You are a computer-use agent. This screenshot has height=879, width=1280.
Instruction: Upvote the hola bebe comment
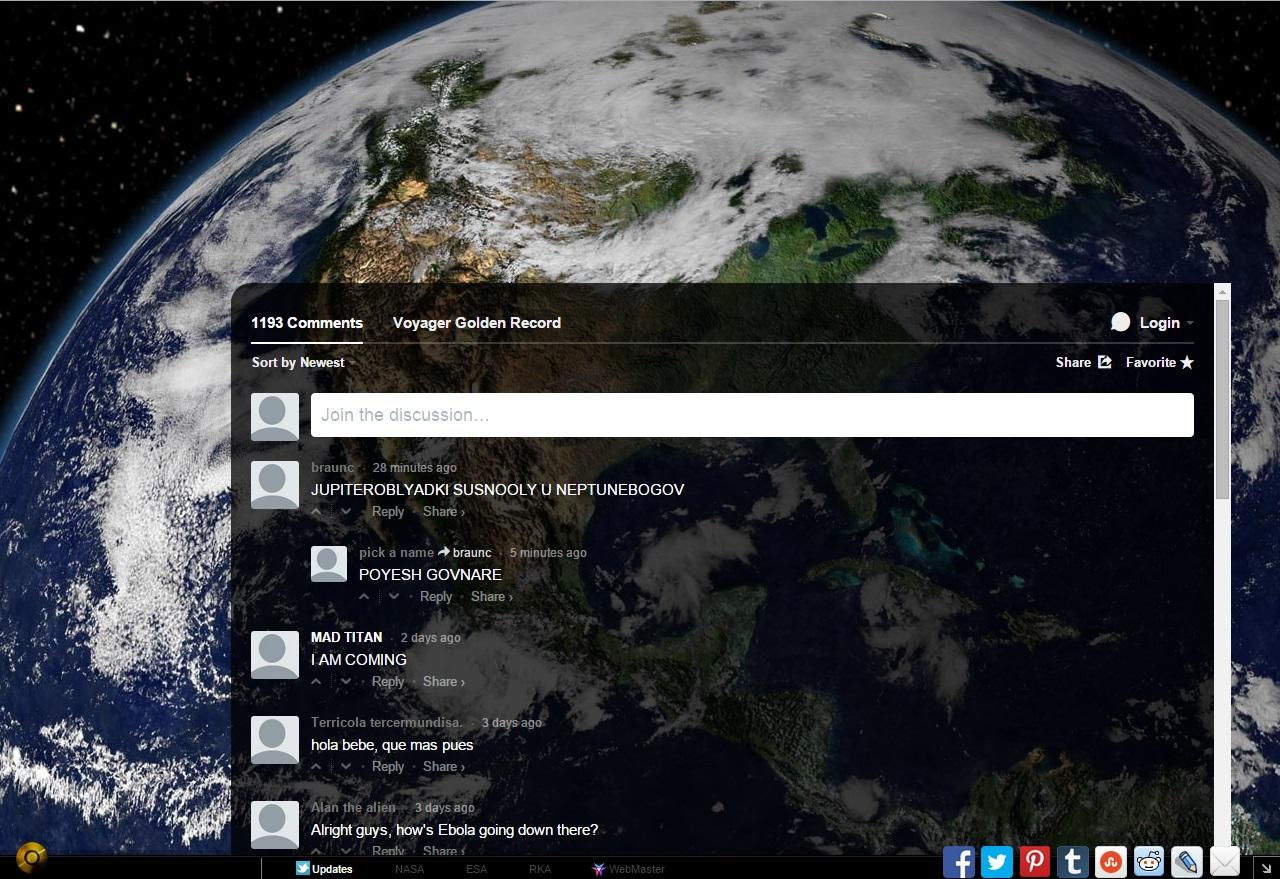coord(317,766)
